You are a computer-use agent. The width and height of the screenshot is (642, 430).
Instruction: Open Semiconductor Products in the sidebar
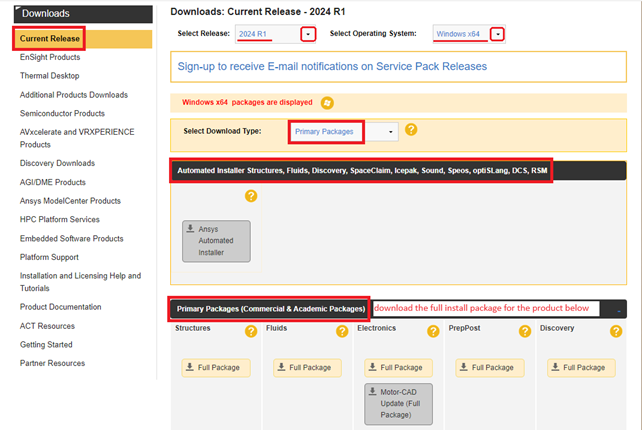tap(62, 113)
